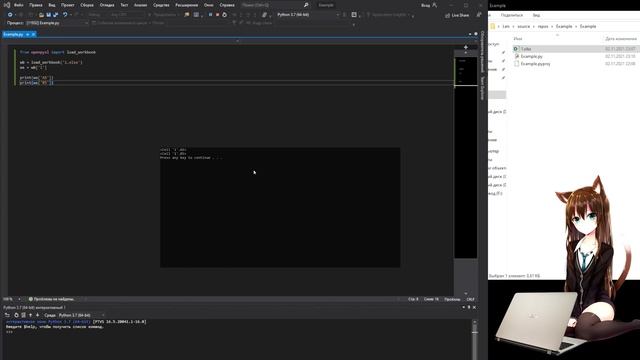Click the restart debugging icon
This screenshot has height=360, width=640.
[x=224, y=15]
